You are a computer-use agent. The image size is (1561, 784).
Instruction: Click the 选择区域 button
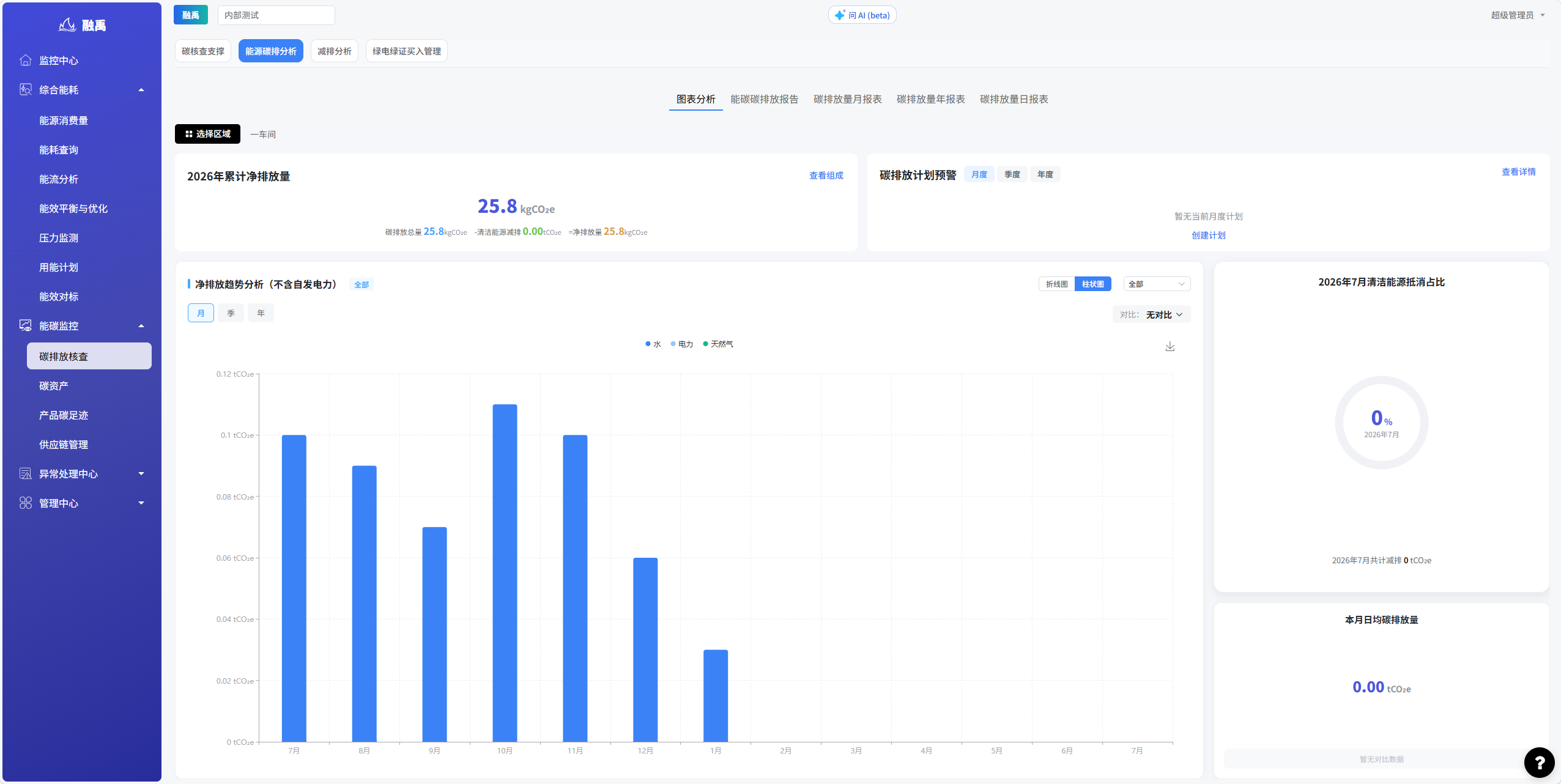tap(207, 134)
